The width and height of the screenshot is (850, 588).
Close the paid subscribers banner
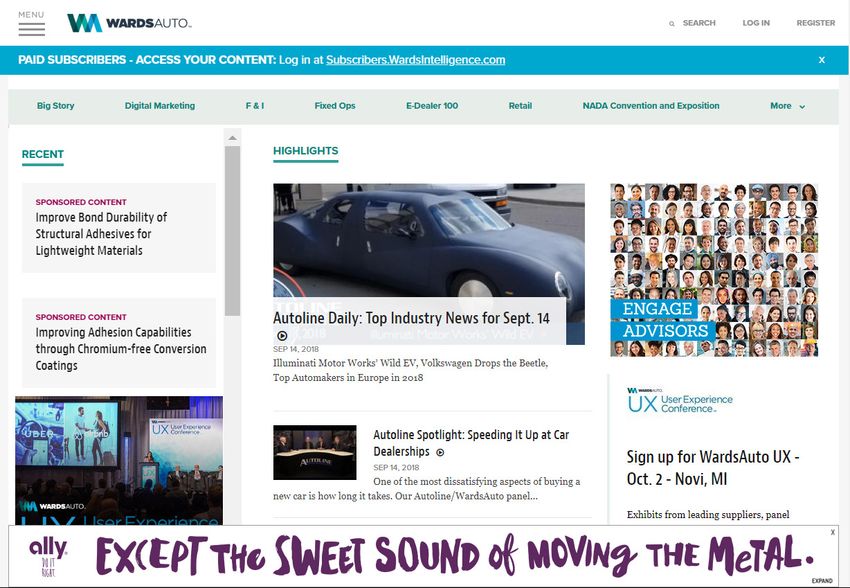click(822, 60)
